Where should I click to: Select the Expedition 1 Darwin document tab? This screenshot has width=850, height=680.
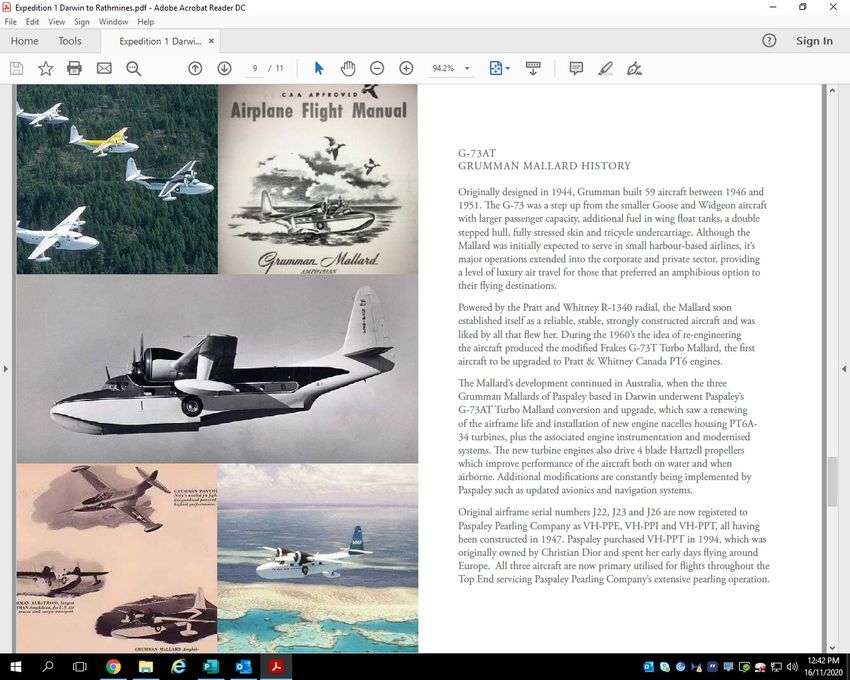(x=160, y=41)
